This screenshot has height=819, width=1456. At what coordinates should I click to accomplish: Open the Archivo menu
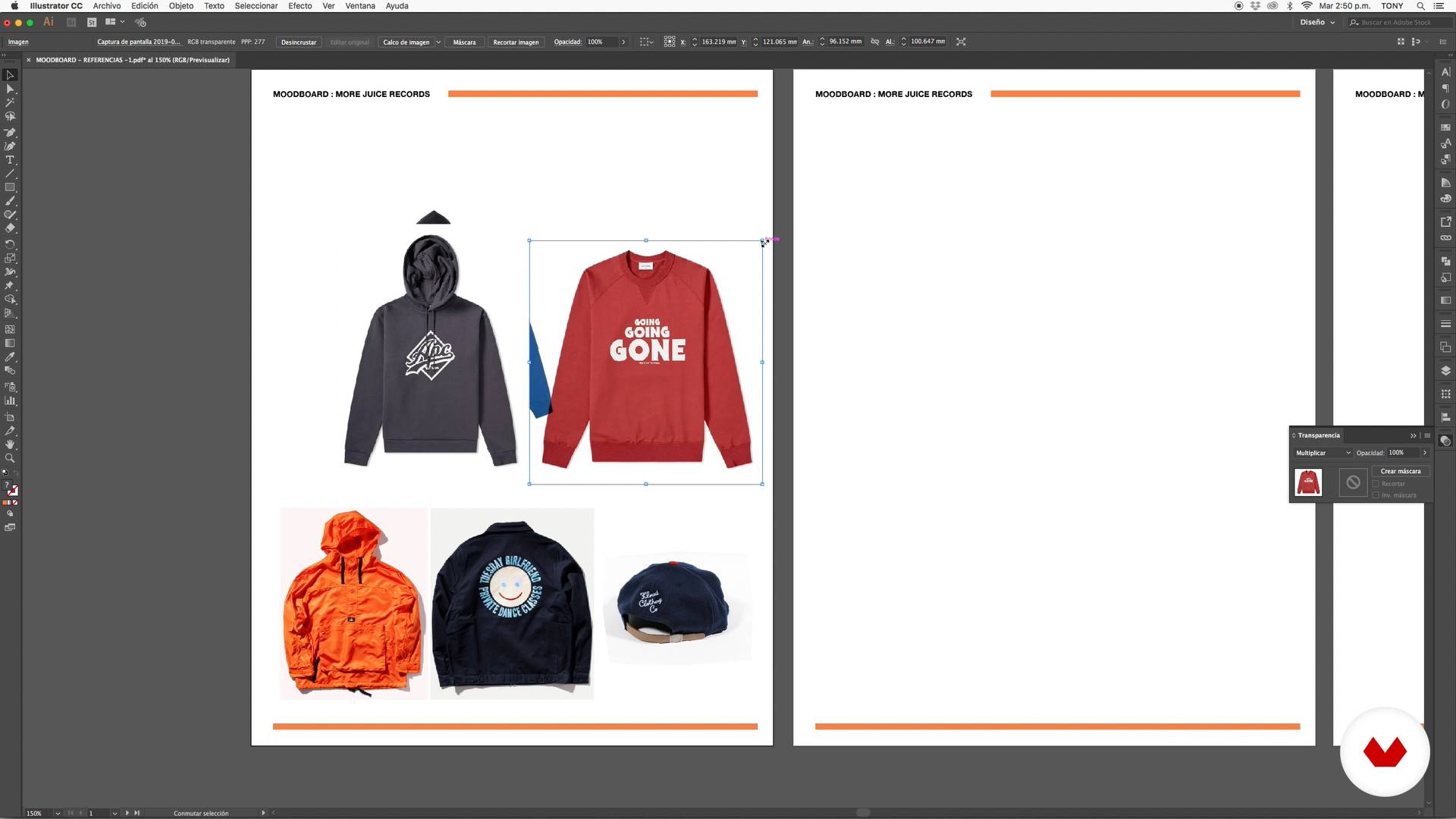106,5
